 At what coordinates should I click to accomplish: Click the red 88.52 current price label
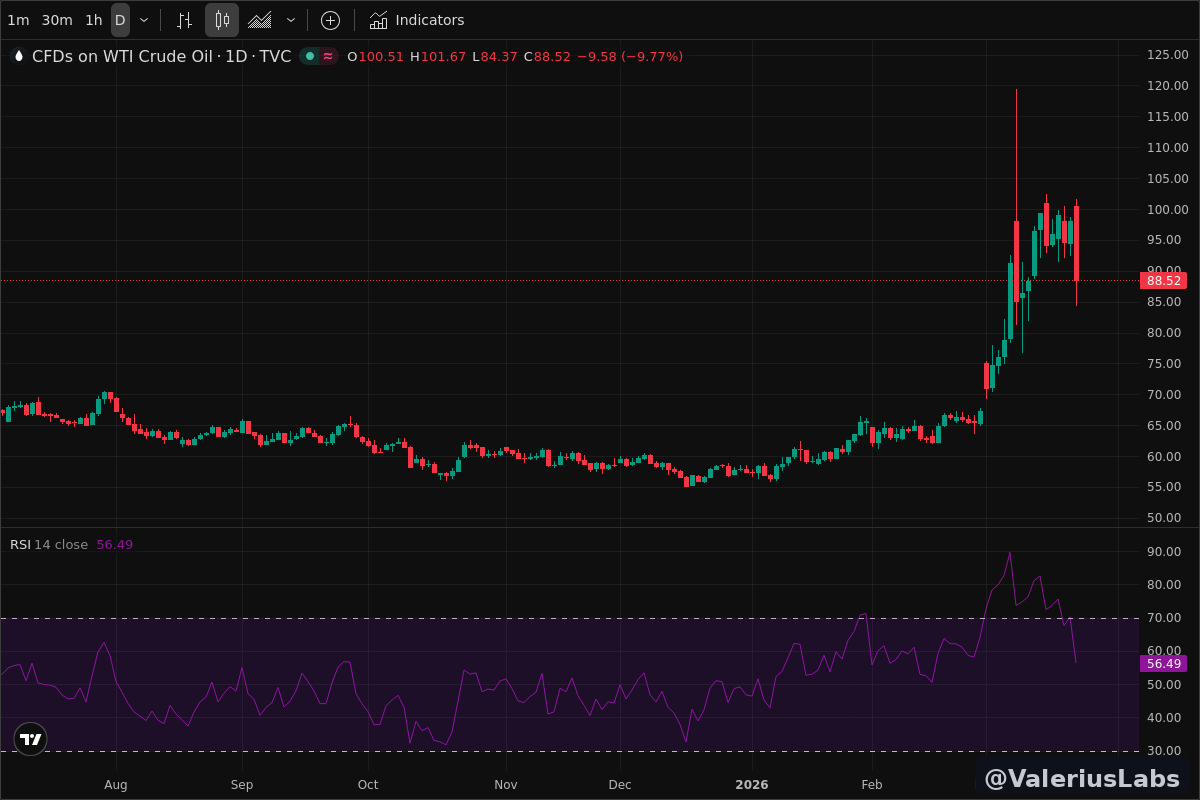1164,281
